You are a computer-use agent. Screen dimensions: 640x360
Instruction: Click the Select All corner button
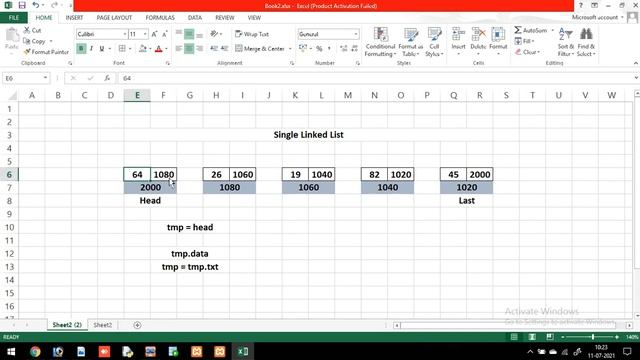click(12, 96)
